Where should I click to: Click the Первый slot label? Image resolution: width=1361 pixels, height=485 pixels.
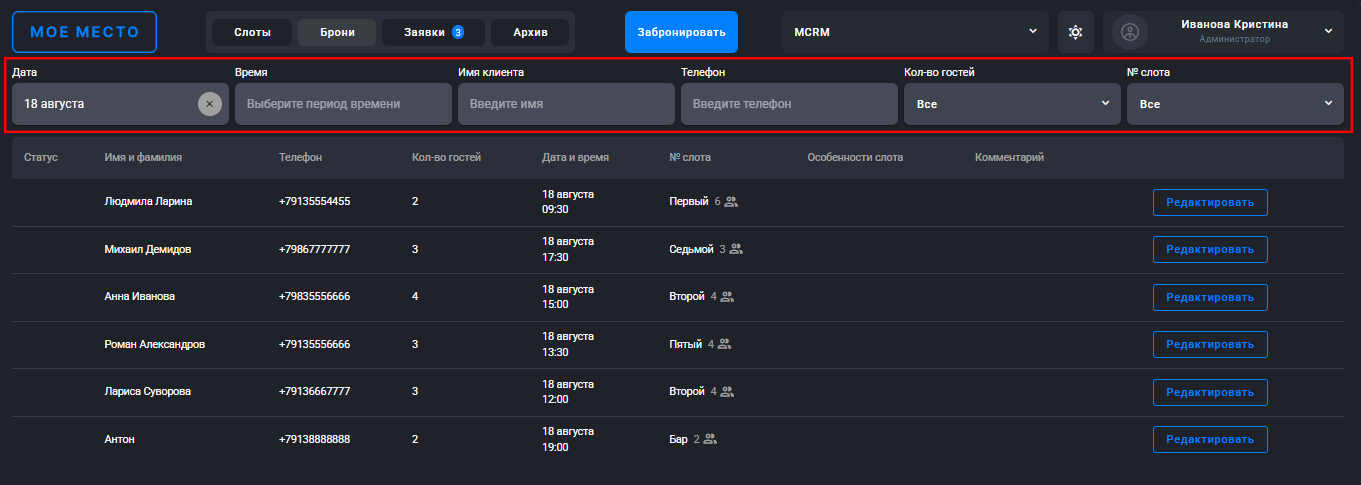(688, 201)
